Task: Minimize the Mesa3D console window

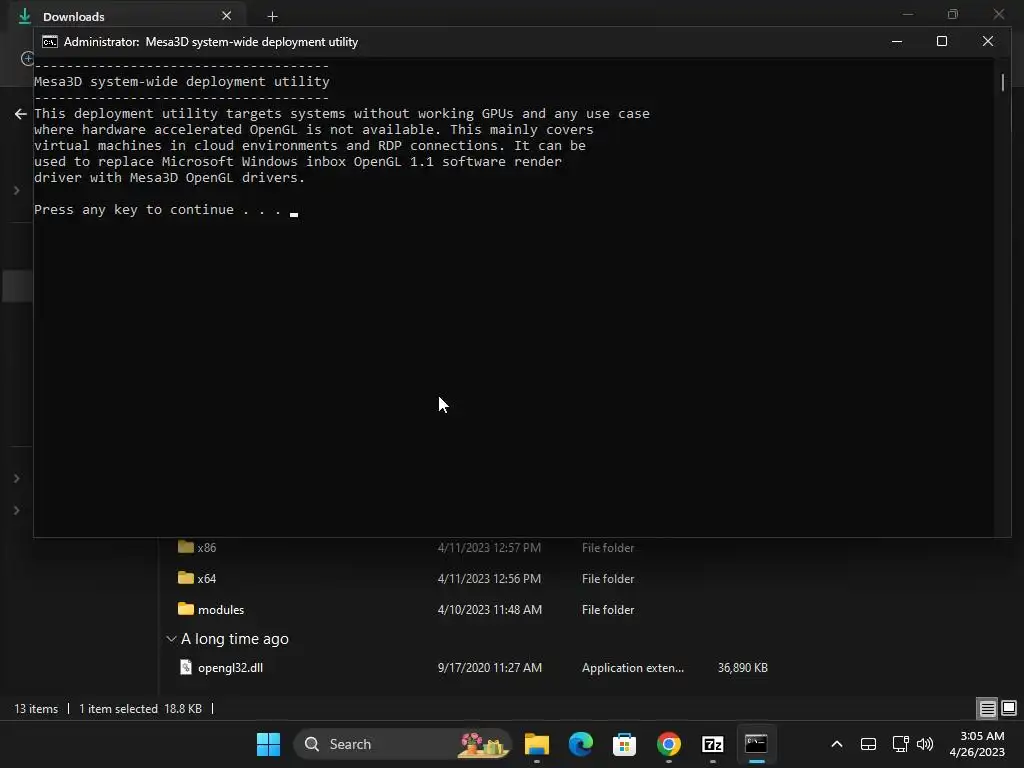Action: 897,41
